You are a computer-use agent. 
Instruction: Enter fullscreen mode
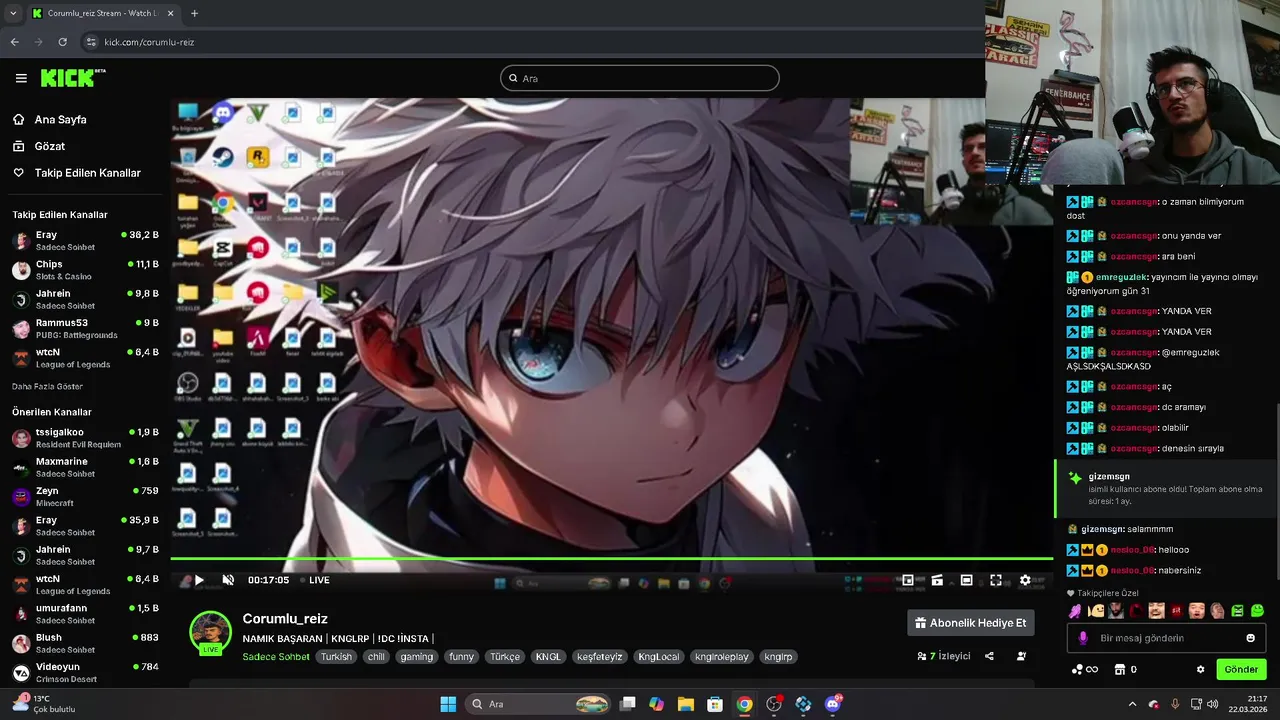tap(996, 580)
